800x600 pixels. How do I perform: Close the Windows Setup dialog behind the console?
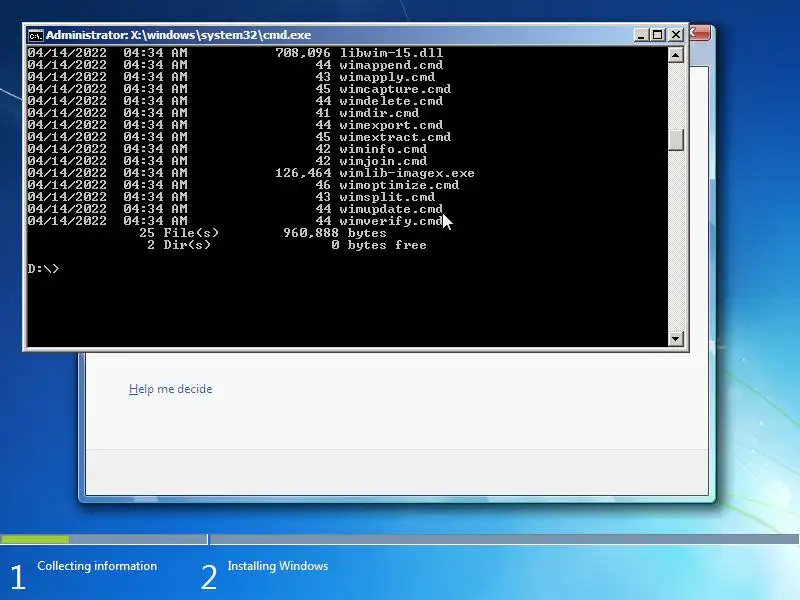point(700,33)
